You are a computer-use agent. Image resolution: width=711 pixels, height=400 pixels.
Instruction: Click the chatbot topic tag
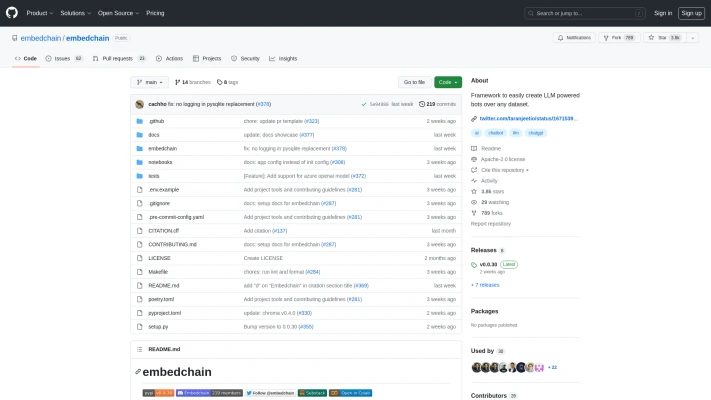click(x=496, y=133)
